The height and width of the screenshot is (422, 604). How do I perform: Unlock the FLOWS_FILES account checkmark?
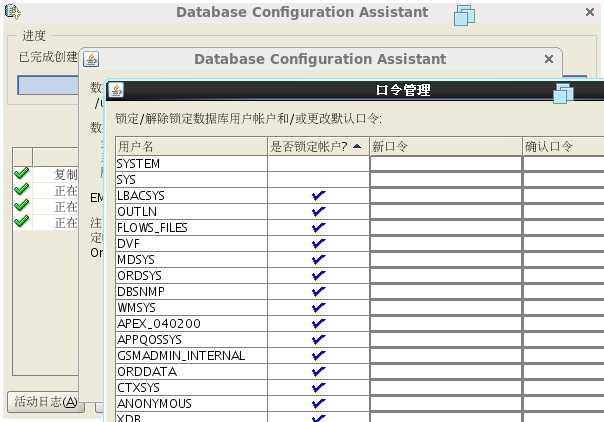319,228
